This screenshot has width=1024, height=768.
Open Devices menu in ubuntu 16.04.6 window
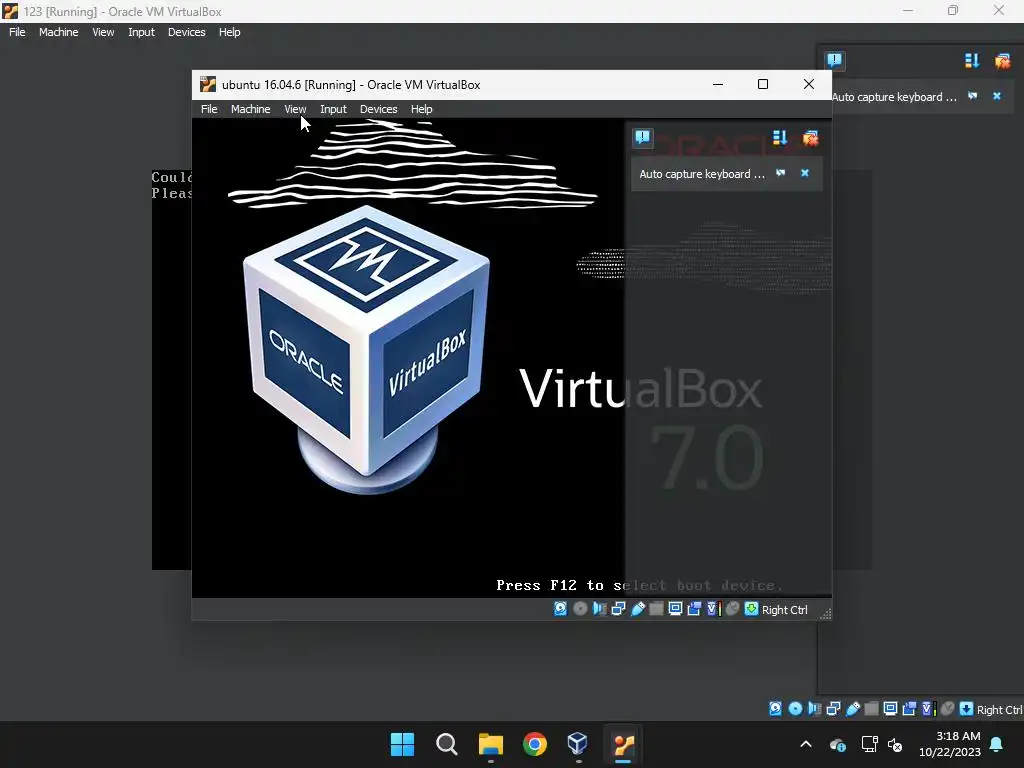(378, 109)
